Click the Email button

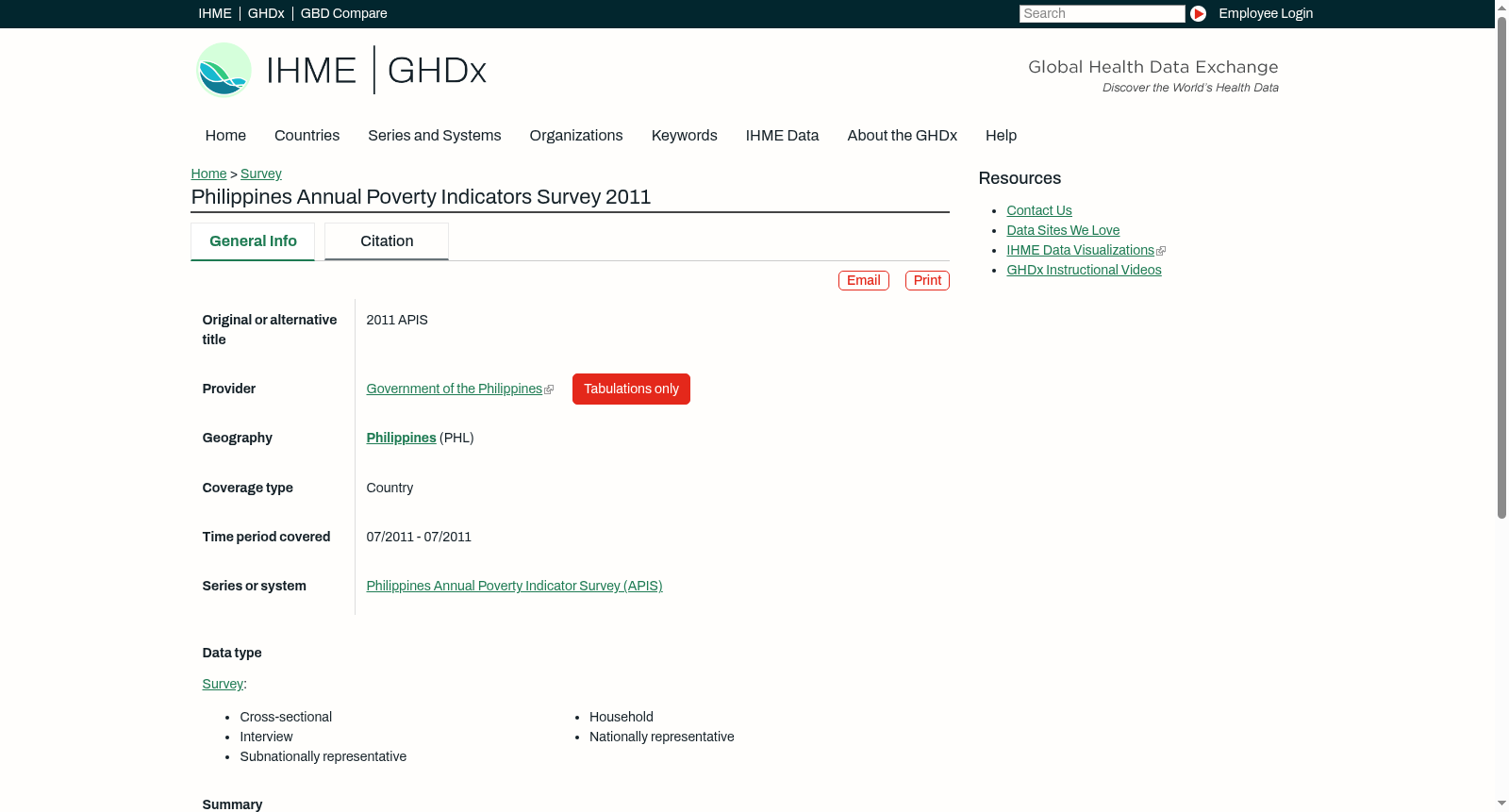click(864, 281)
